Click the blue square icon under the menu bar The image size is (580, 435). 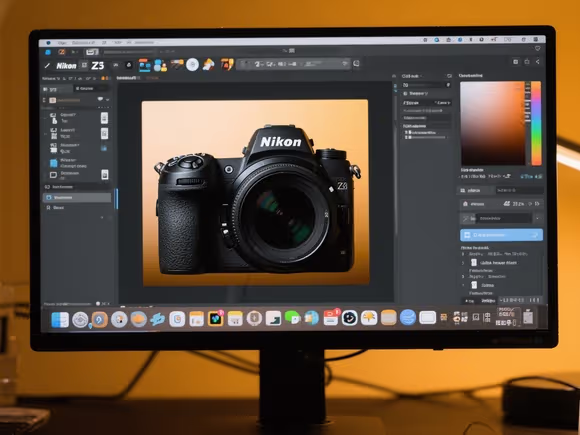[48, 52]
